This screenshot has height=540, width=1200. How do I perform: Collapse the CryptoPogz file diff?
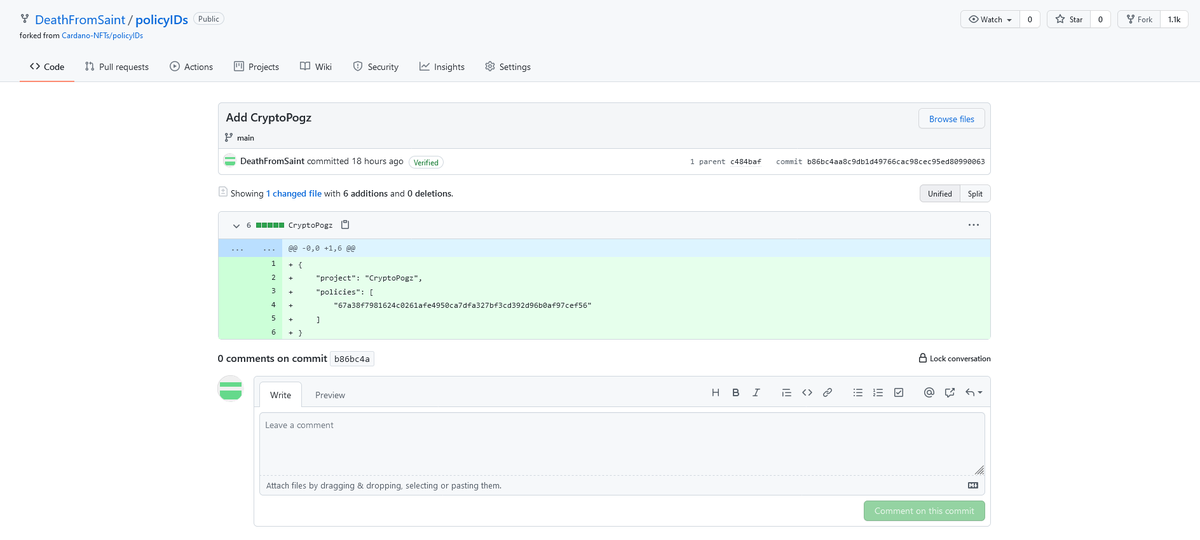[x=236, y=225]
